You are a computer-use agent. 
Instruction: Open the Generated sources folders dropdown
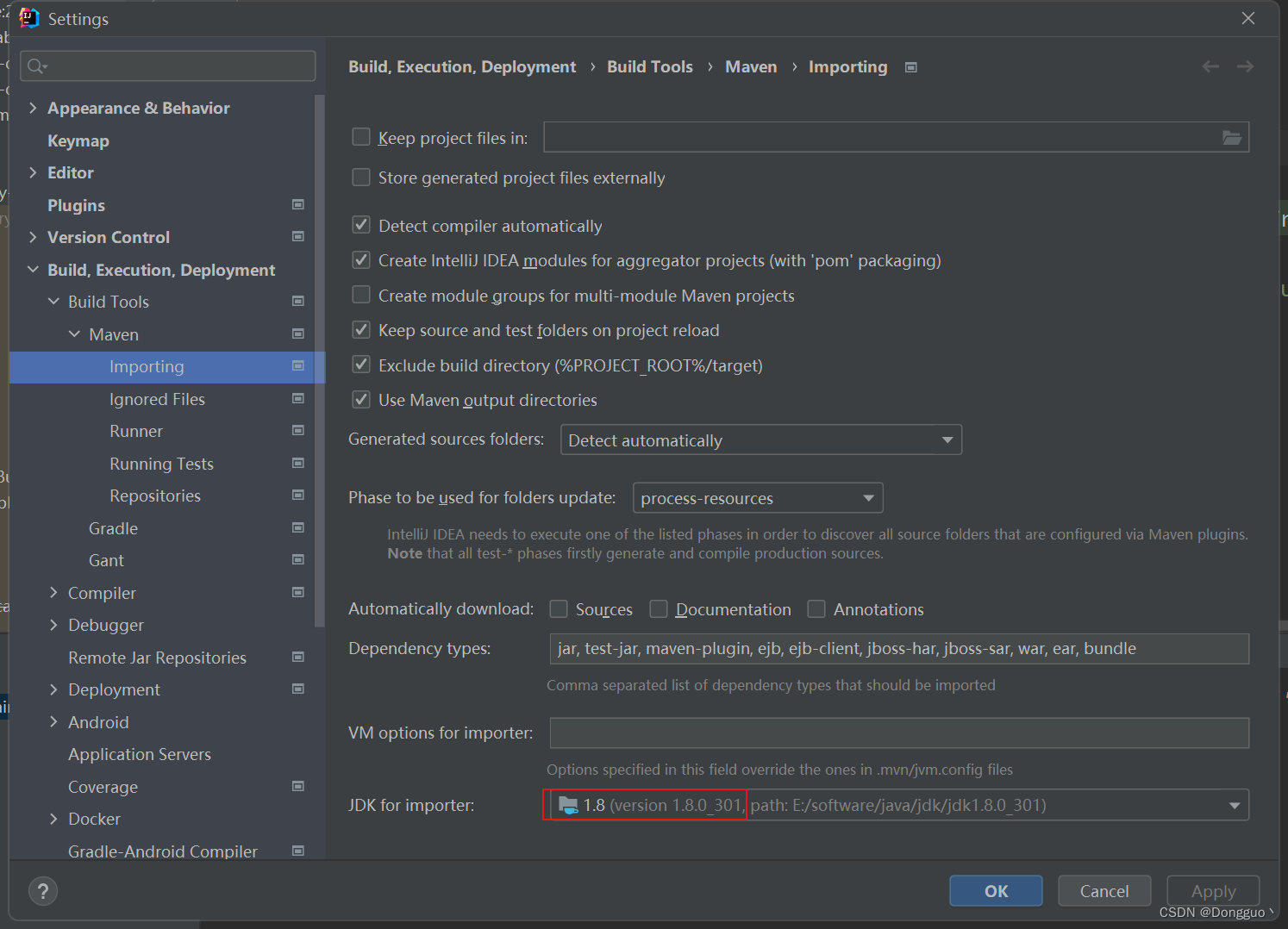(x=761, y=440)
